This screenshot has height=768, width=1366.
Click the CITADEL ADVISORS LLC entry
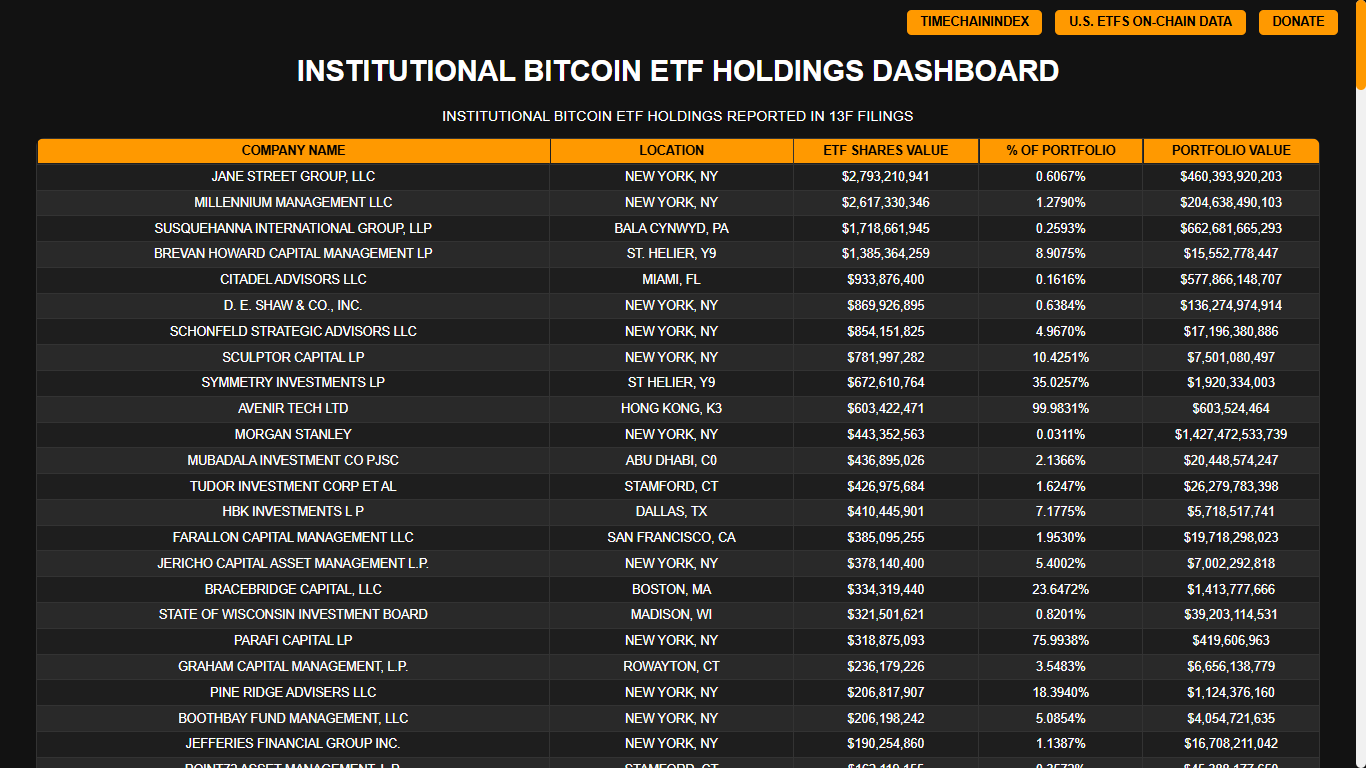pos(293,279)
